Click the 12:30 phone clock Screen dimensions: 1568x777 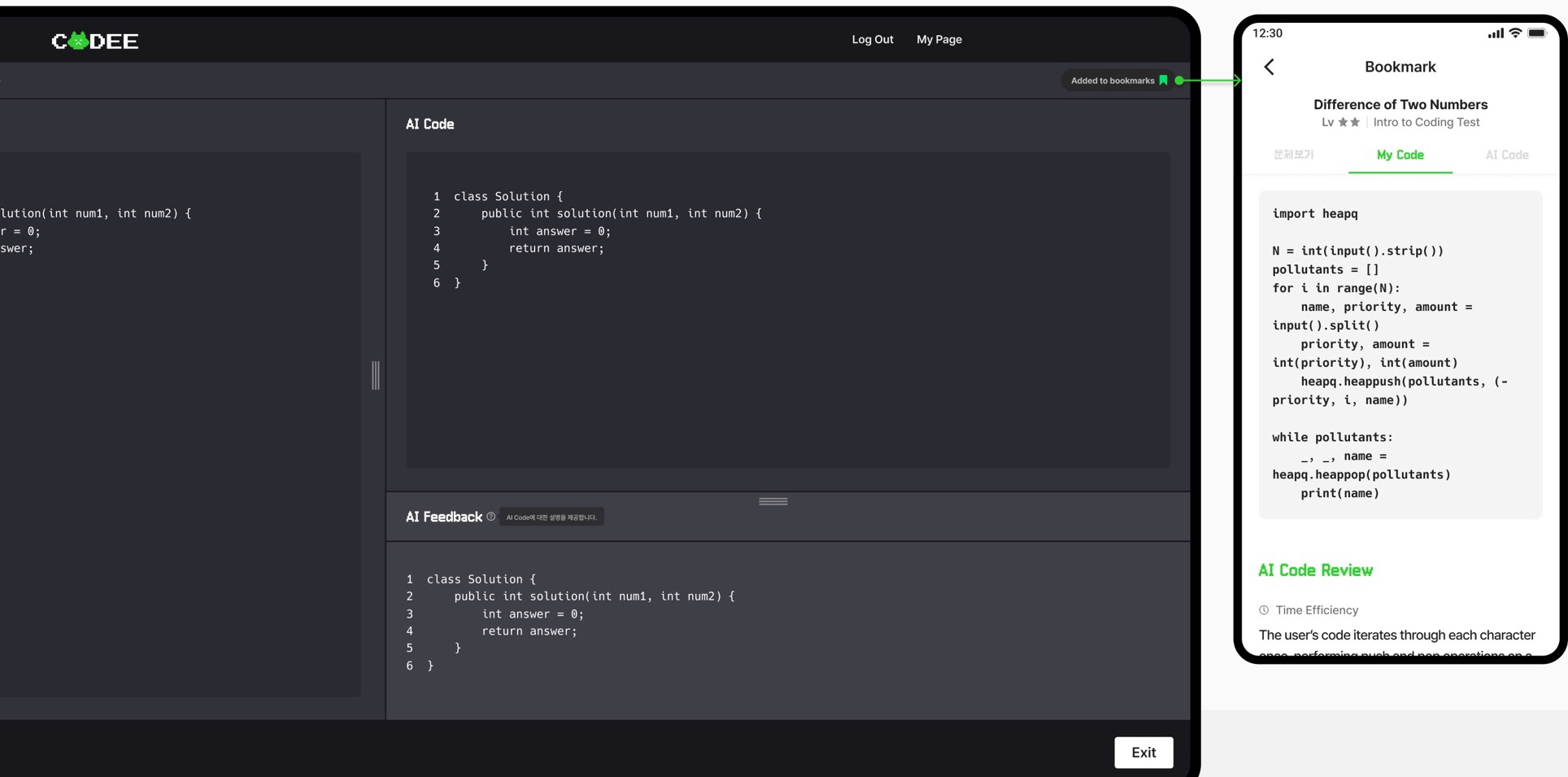click(1267, 33)
